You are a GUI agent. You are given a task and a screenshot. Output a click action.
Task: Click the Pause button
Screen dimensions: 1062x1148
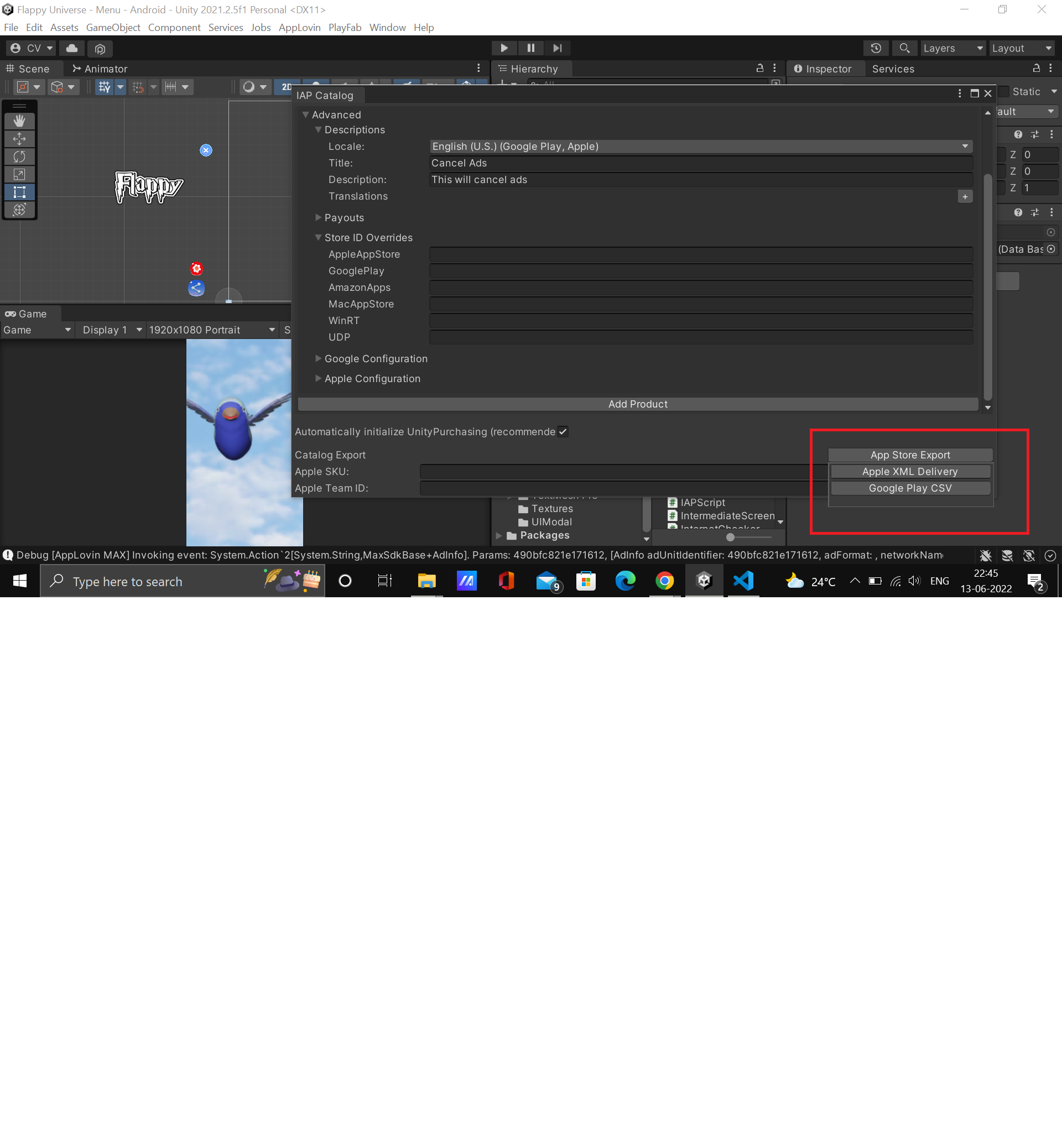(531, 48)
